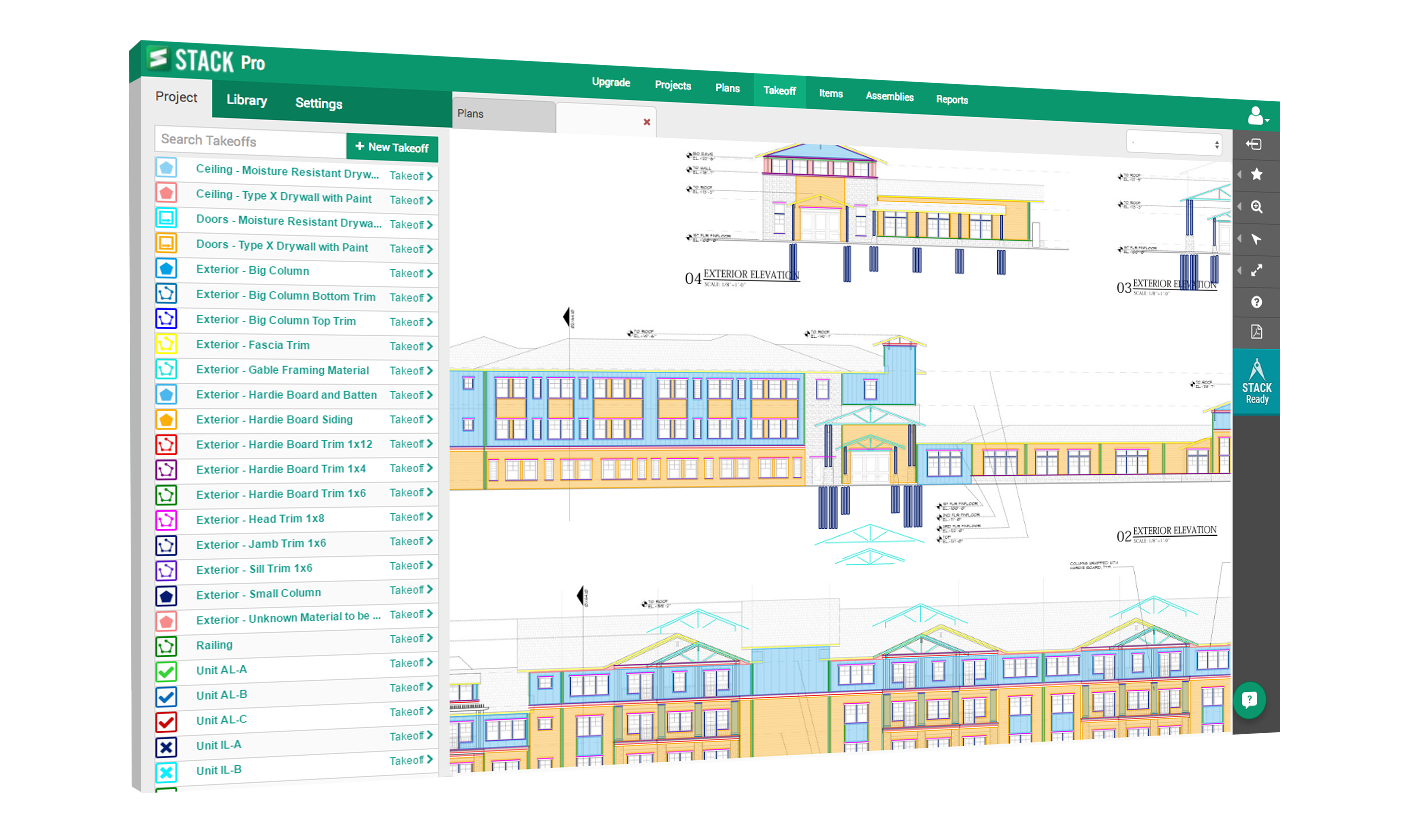Screen dimensions: 1420x833
Task: Click the Upgrade link in top navigation
Action: click(611, 82)
